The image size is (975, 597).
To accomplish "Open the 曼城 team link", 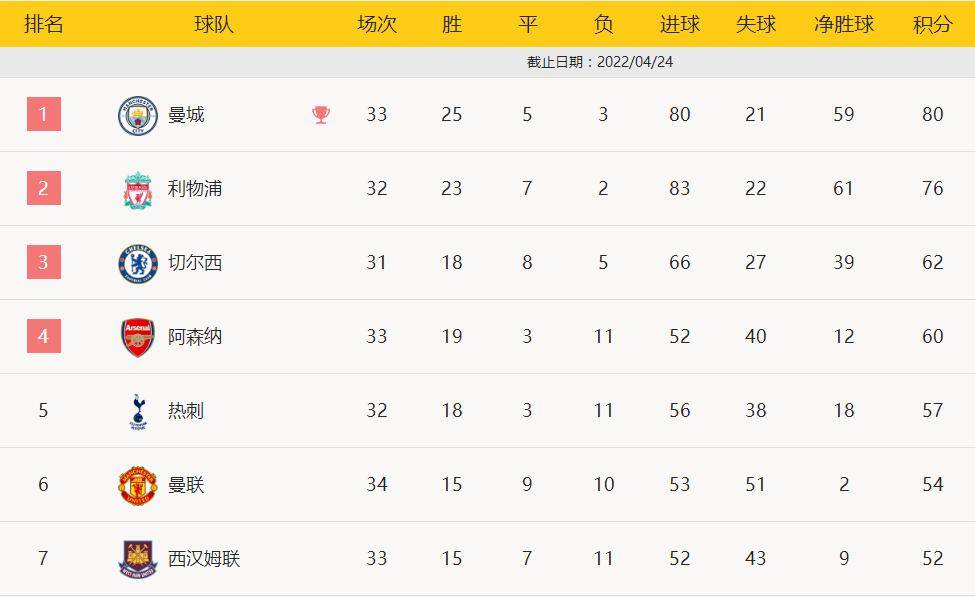I will pos(186,115).
